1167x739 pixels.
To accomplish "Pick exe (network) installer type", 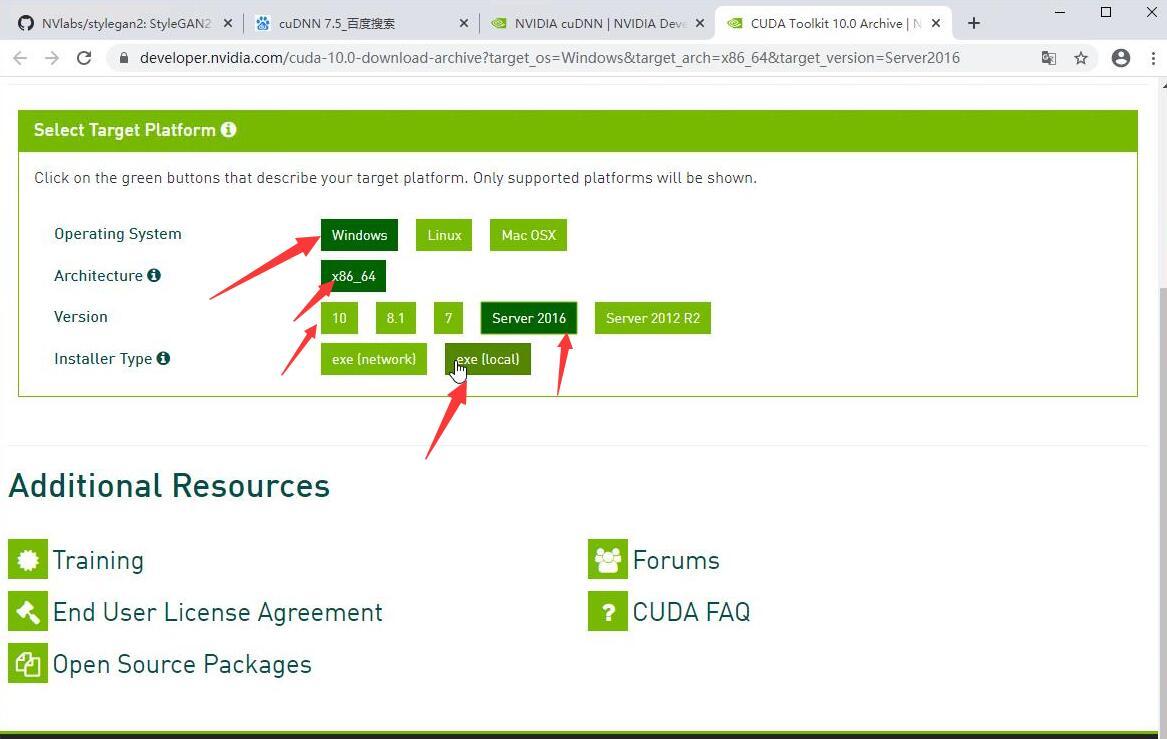I will pos(374,359).
